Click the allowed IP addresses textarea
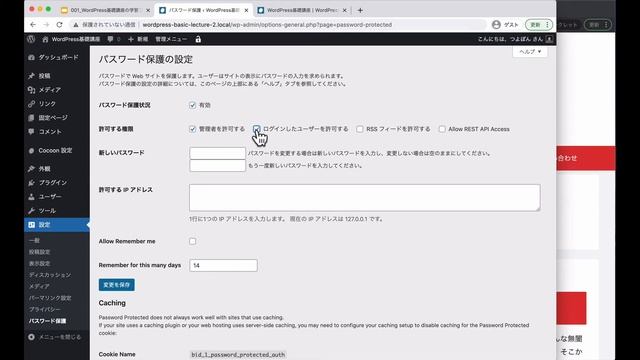The image size is (640, 360). coord(364,198)
